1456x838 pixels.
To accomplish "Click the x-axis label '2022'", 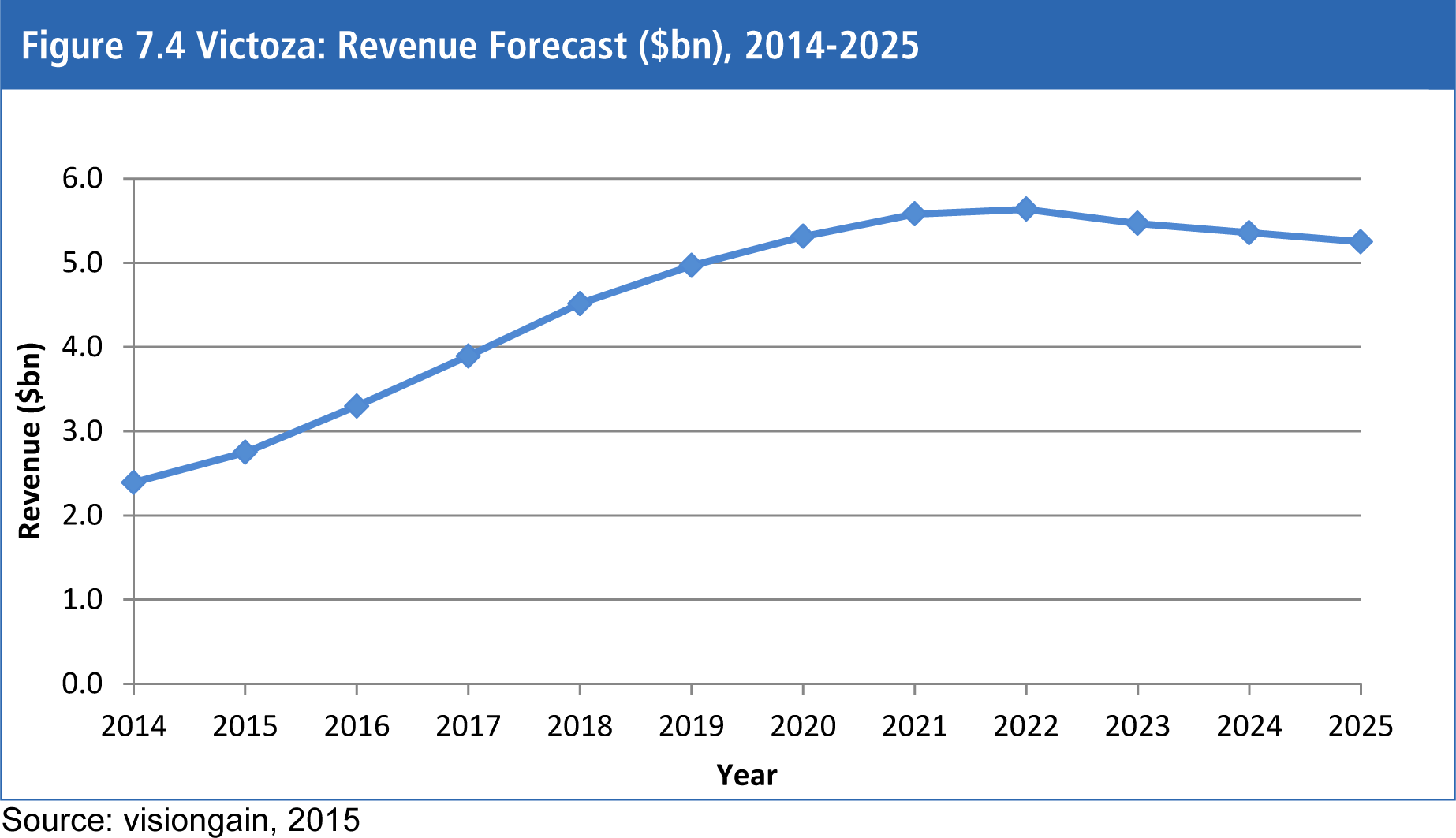I will [1026, 726].
